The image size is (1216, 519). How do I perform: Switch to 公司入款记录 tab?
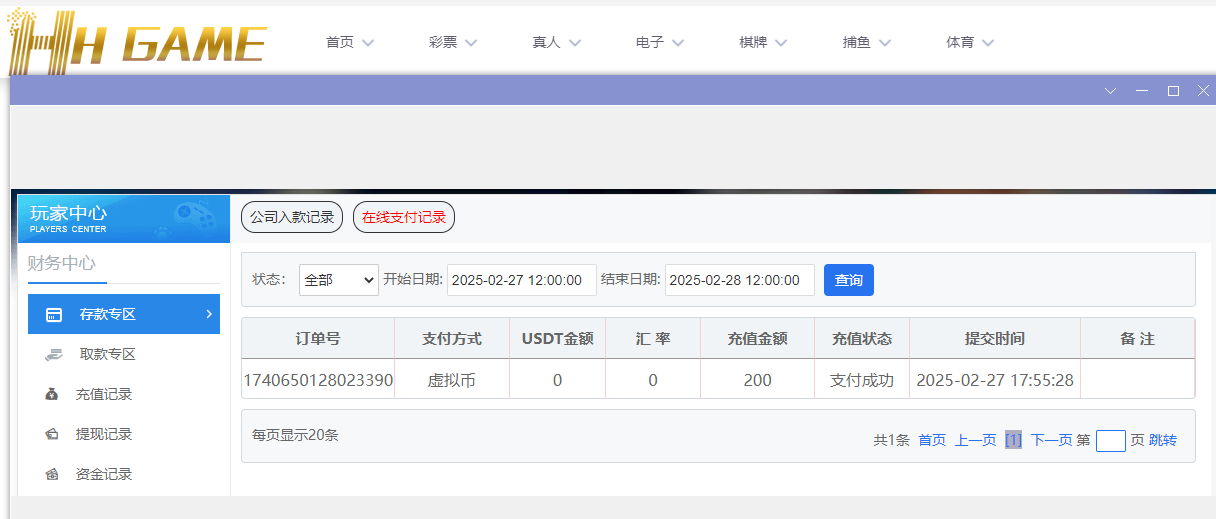(292, 217)
